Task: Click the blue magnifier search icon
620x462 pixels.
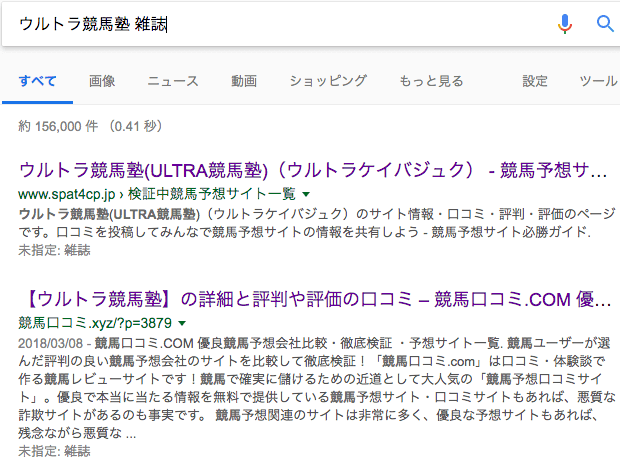Action: click(605, 24)
